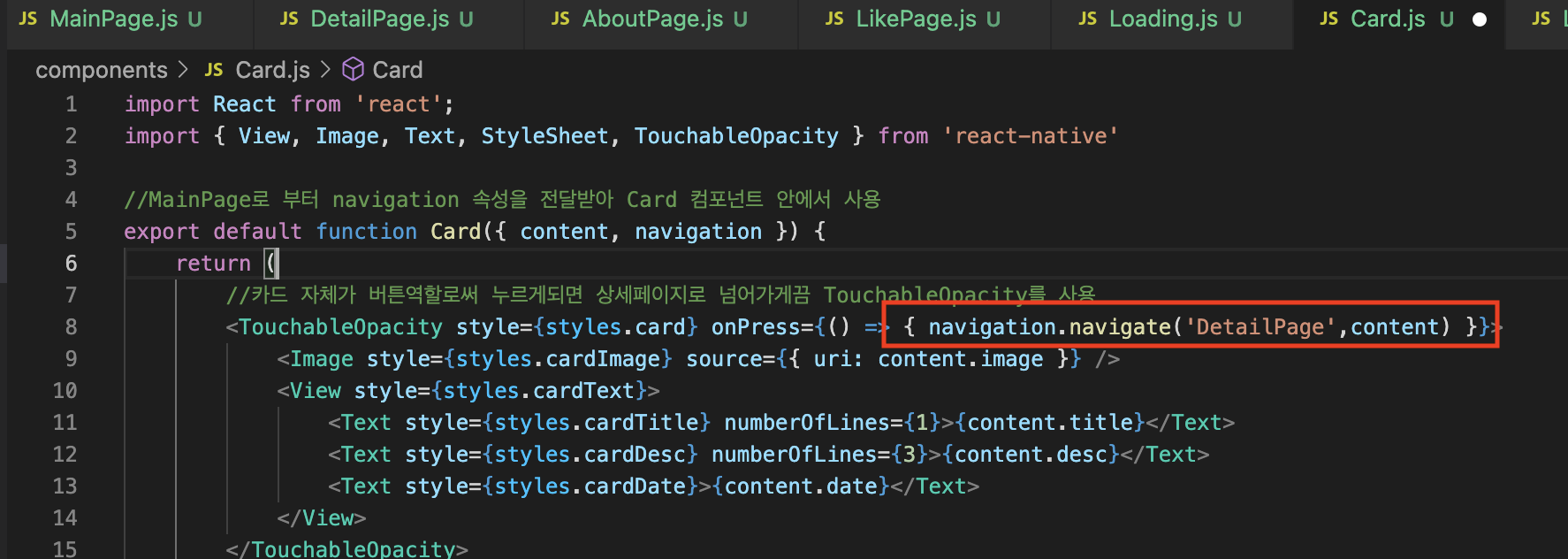Viewport: 1568px width, 559px height.
Task: Click the word 'React' on line 1
Action: click(x=245, y=104)
